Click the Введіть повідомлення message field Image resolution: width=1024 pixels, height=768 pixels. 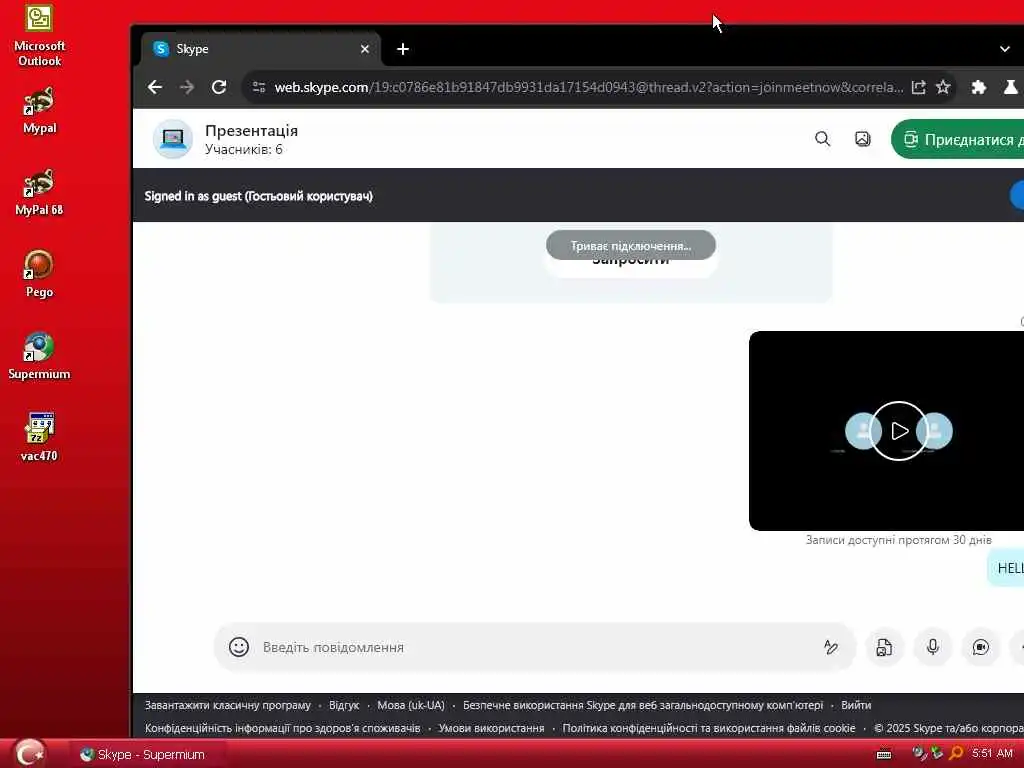pyautogui.click(x=536, y=647)
